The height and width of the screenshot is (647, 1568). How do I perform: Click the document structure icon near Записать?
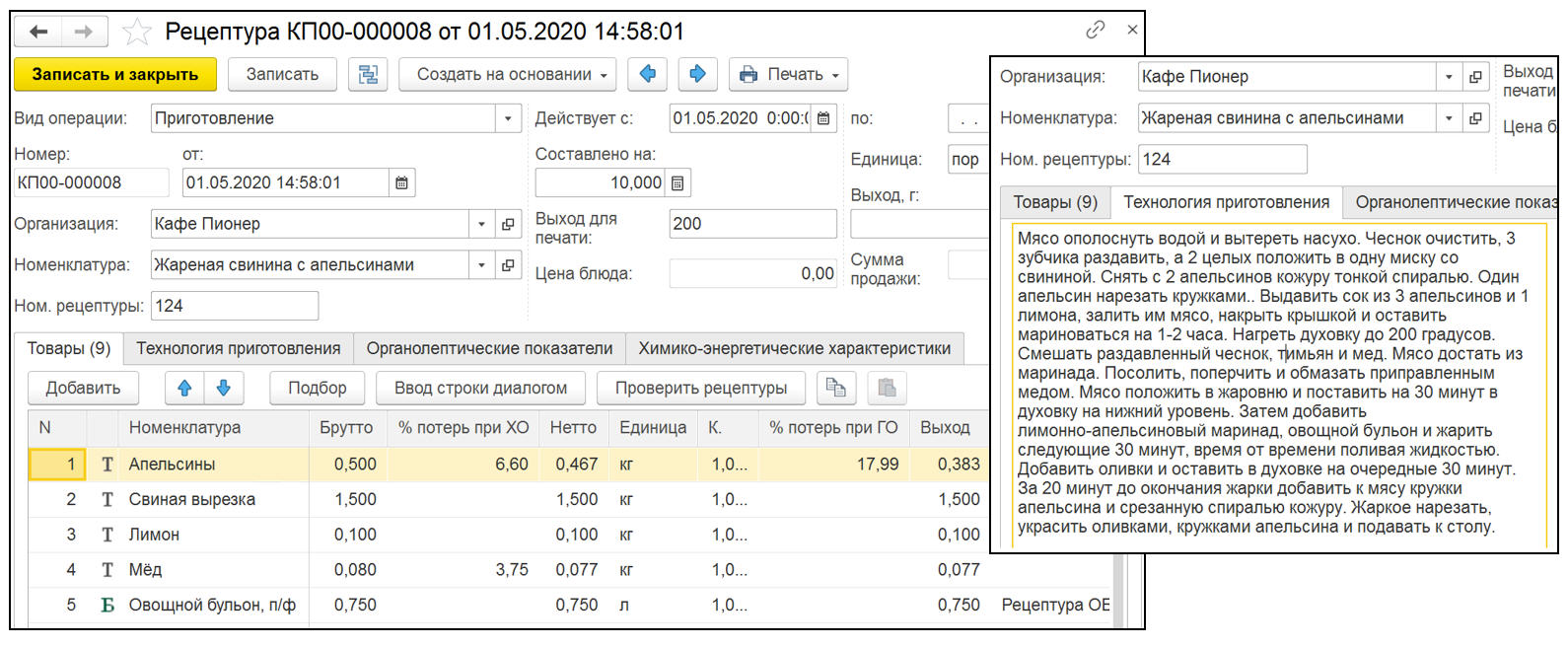(x=368, y=75)
